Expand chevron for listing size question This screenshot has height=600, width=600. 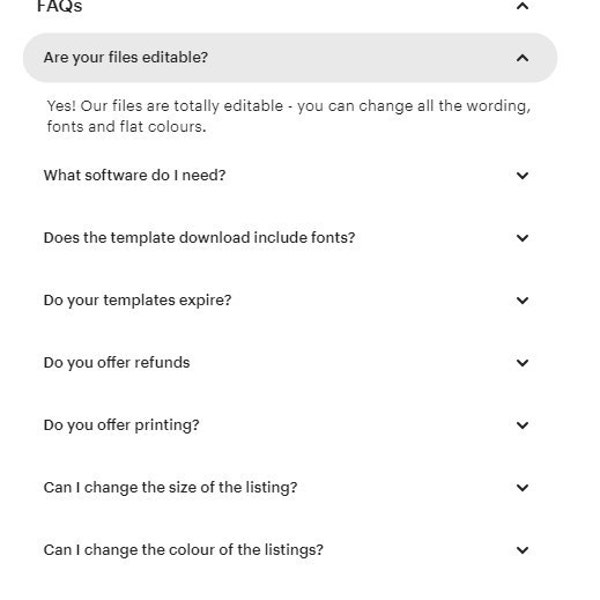click(522, 488)
